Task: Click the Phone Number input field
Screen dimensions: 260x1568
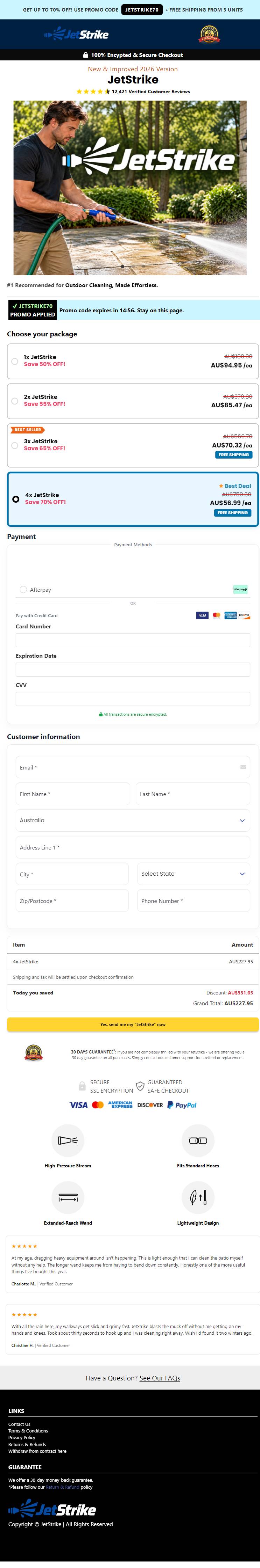Action: [194, 900]
